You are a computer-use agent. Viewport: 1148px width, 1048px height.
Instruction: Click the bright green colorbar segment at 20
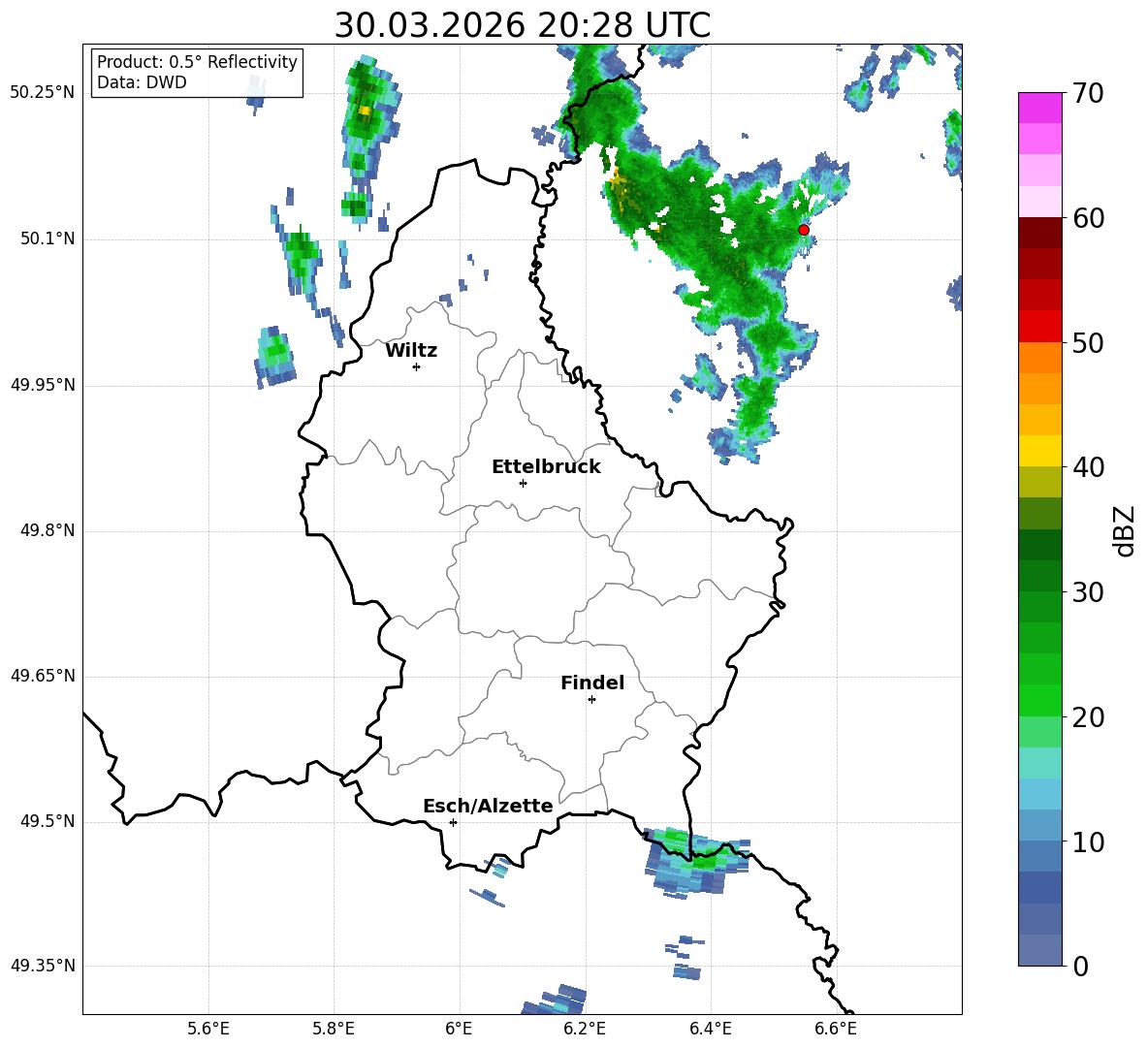1039,700
